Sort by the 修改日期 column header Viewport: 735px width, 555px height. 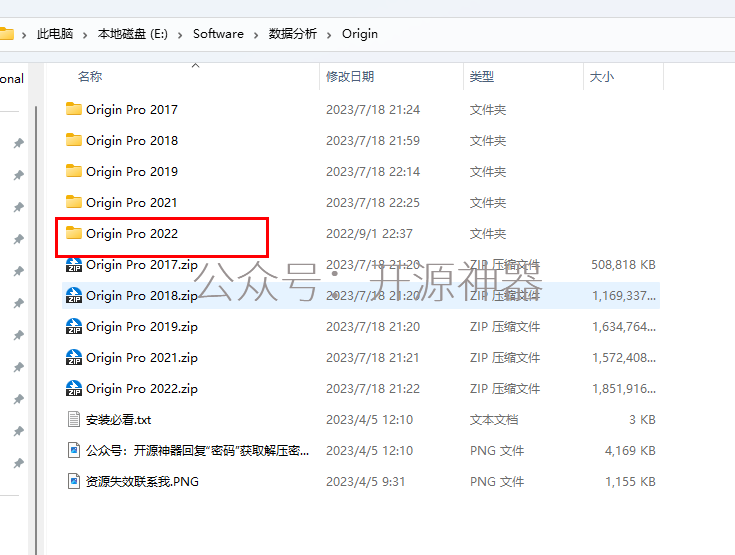[350, 77]
